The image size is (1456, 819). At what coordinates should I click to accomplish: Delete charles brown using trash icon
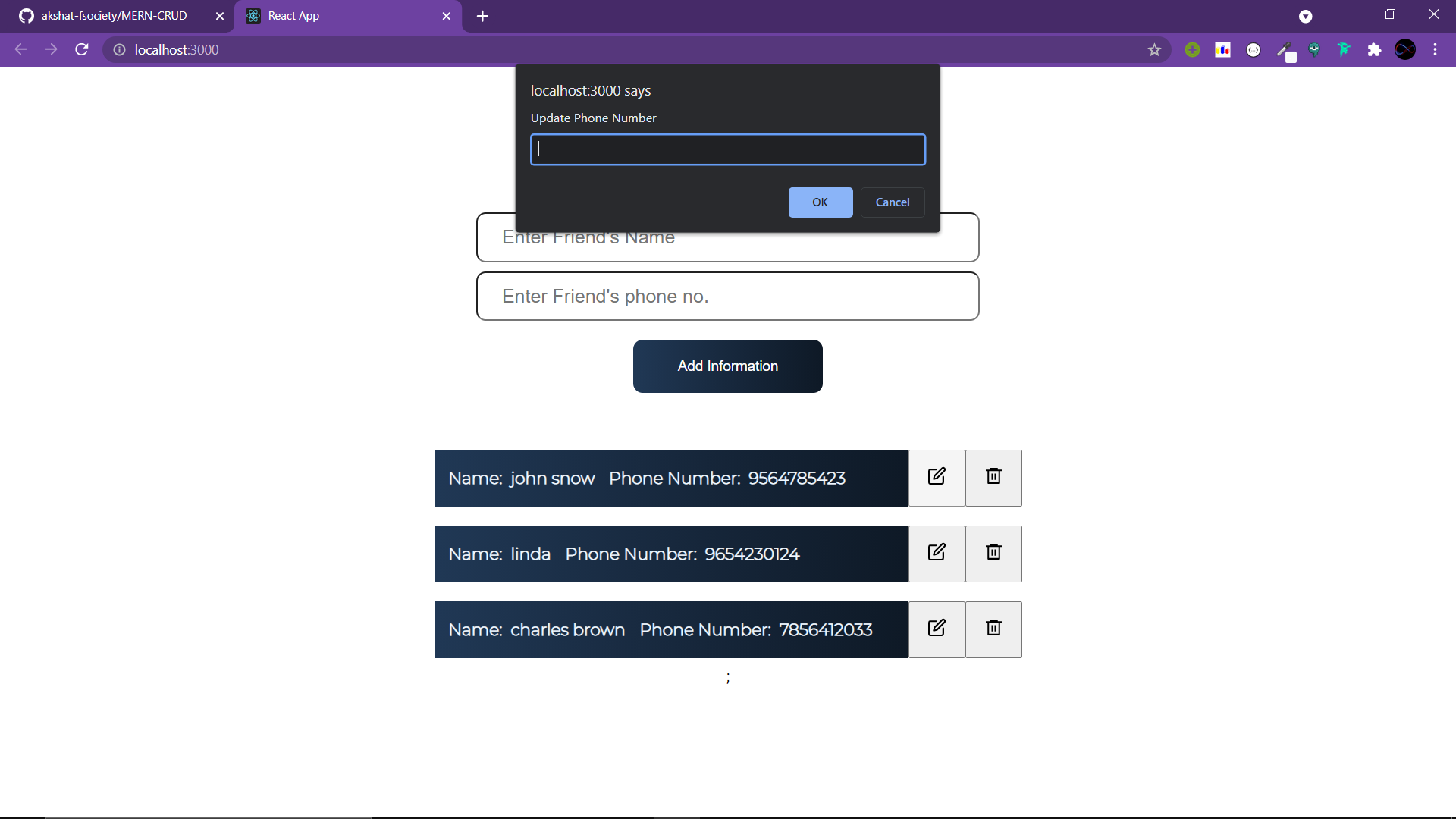[993, 629]
